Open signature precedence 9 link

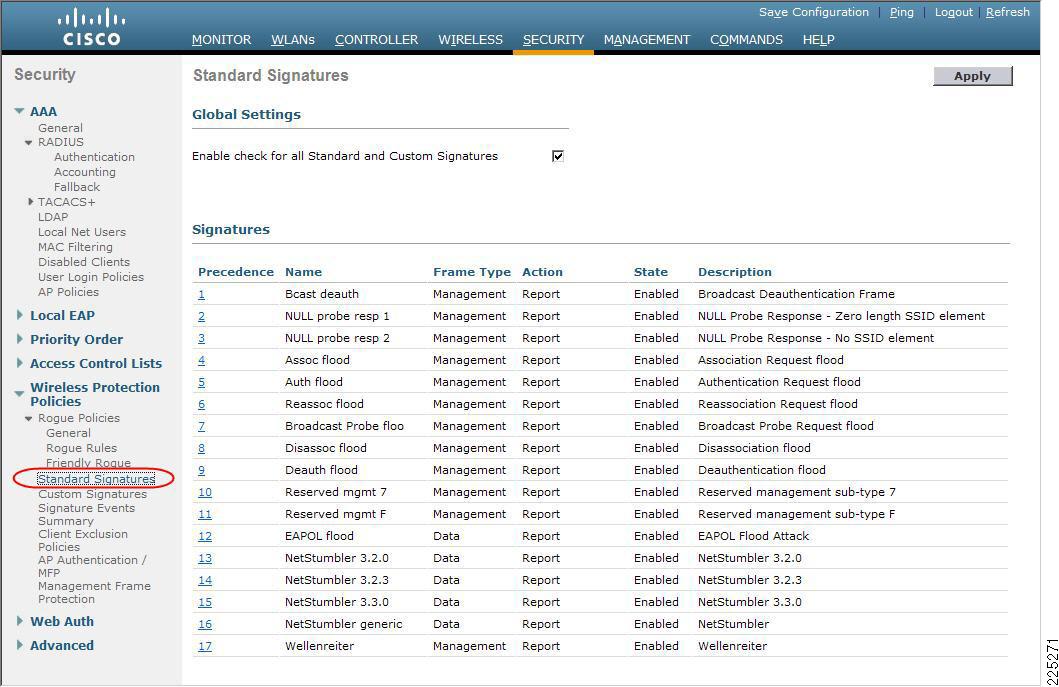[201, 470]
